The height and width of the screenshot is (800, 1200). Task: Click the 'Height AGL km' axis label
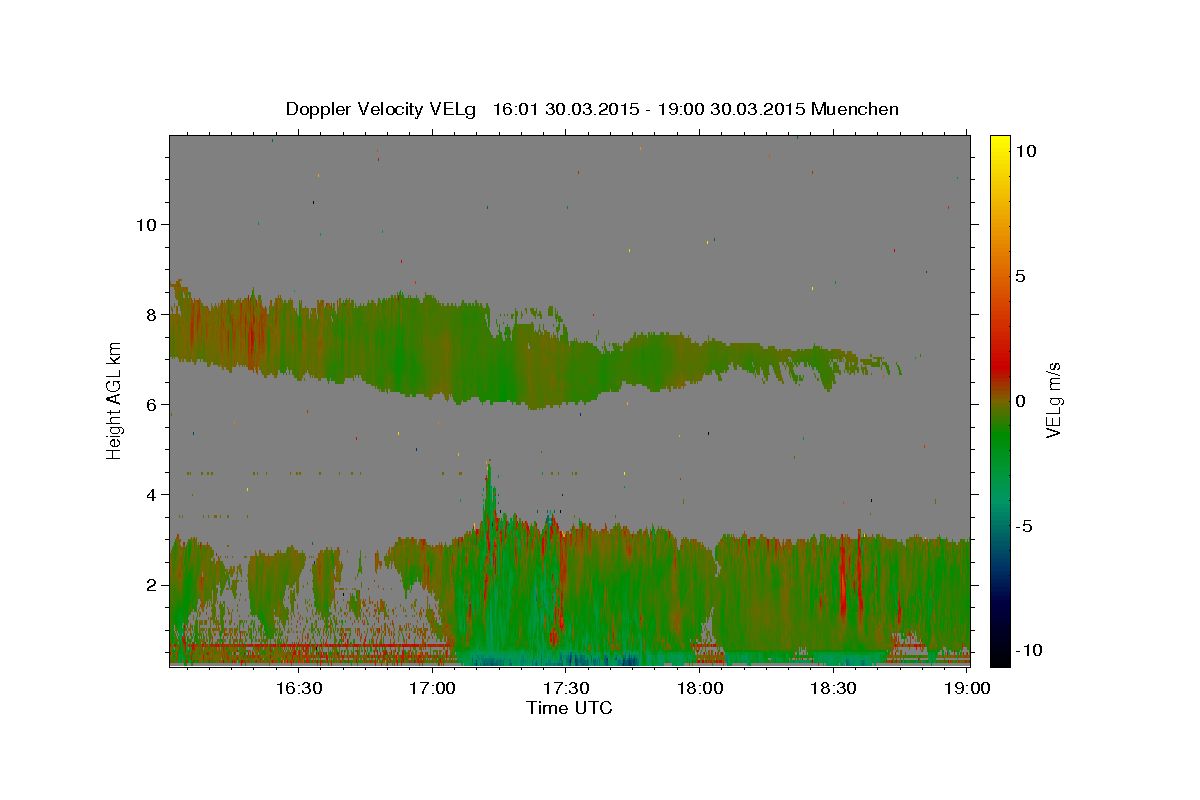click(x=115, y=399)
